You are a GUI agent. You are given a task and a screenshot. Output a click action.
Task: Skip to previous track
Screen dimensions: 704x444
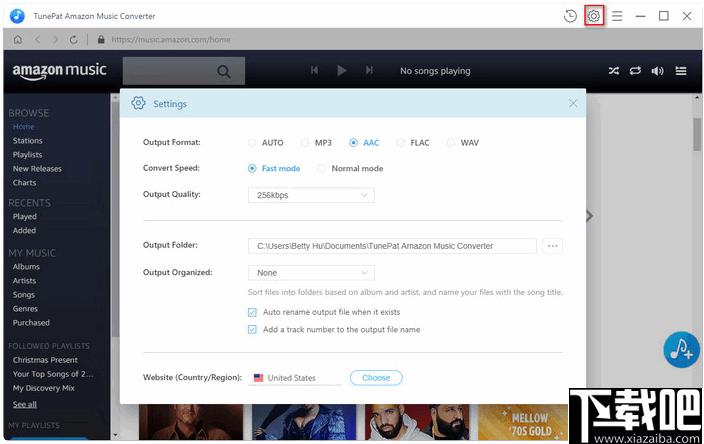coord(314,70)
